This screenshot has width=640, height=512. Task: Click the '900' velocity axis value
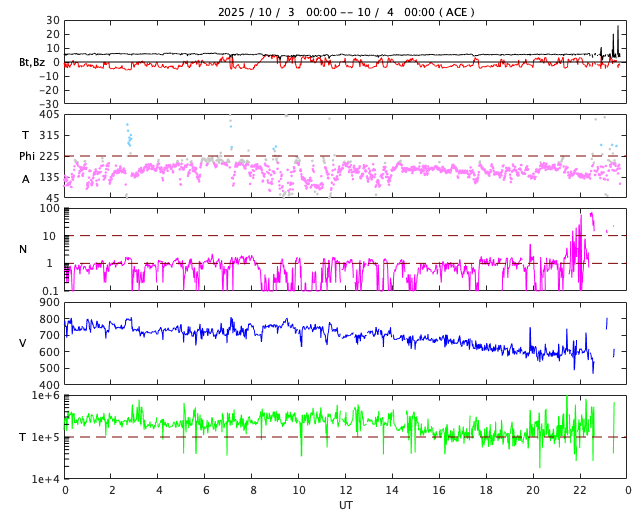[49, 303]
